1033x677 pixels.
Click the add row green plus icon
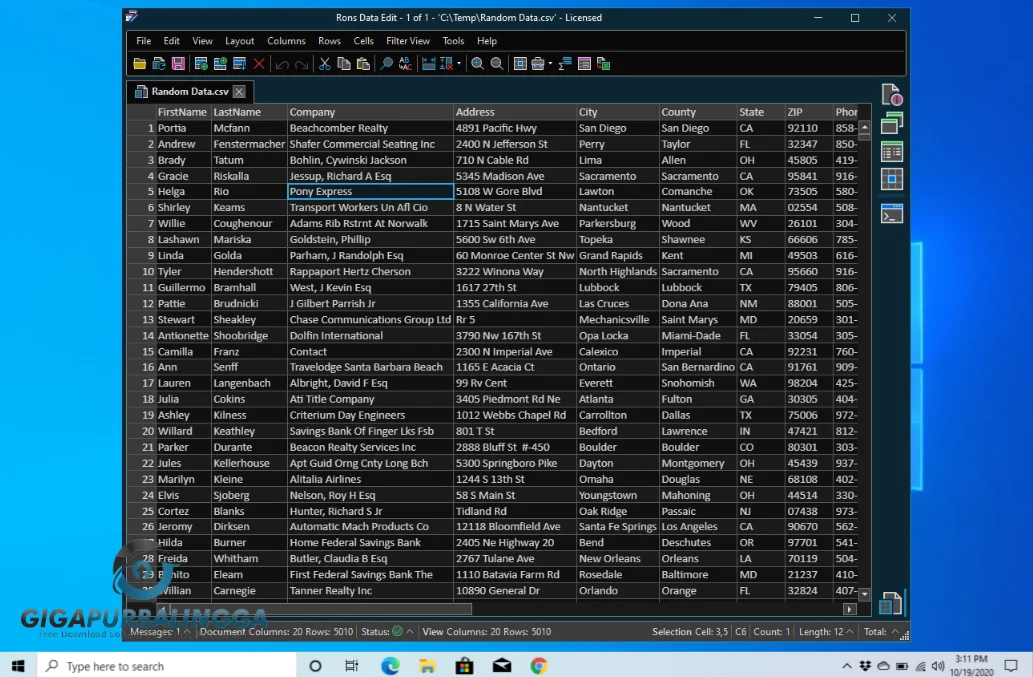pos(201,64)
